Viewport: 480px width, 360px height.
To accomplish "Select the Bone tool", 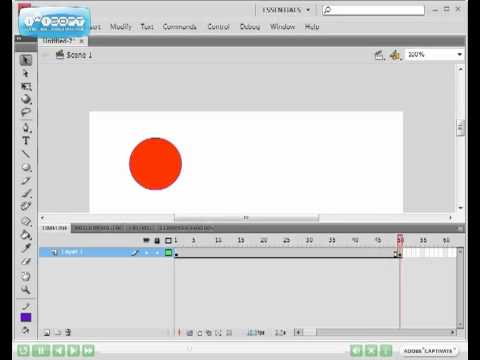I will [x=26, y=221].
